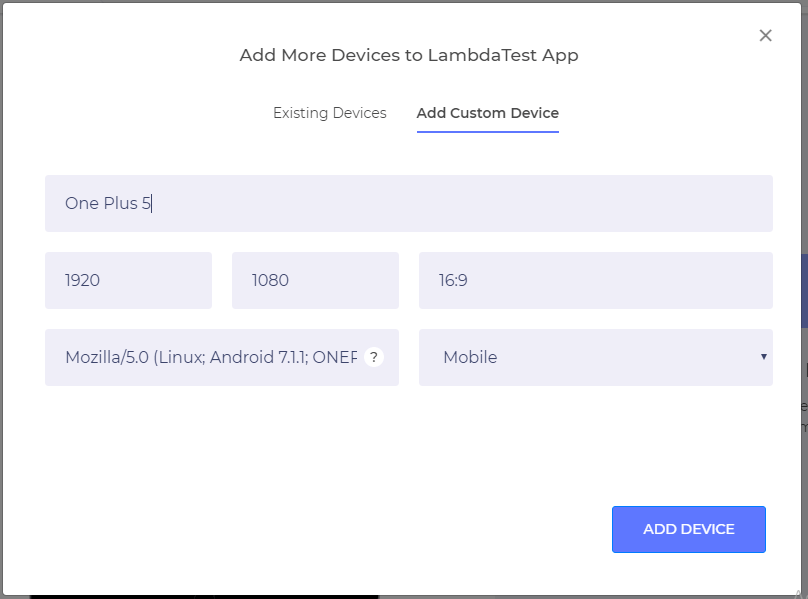Dismiss the LambdaTest device modal with X

765,35
